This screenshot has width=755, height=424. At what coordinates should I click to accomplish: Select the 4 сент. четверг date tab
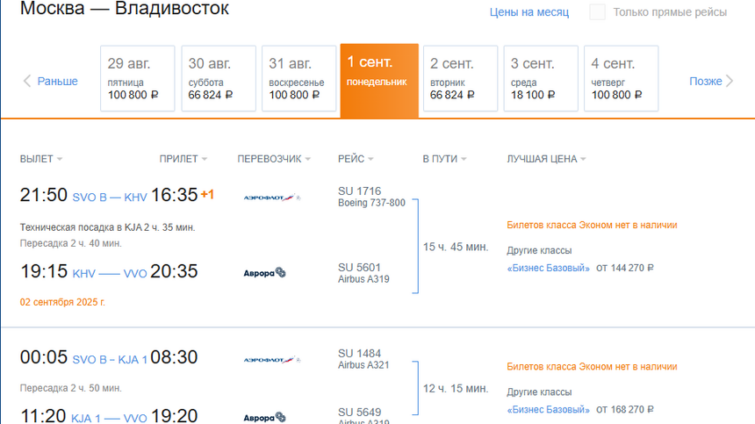click(621, 78)
